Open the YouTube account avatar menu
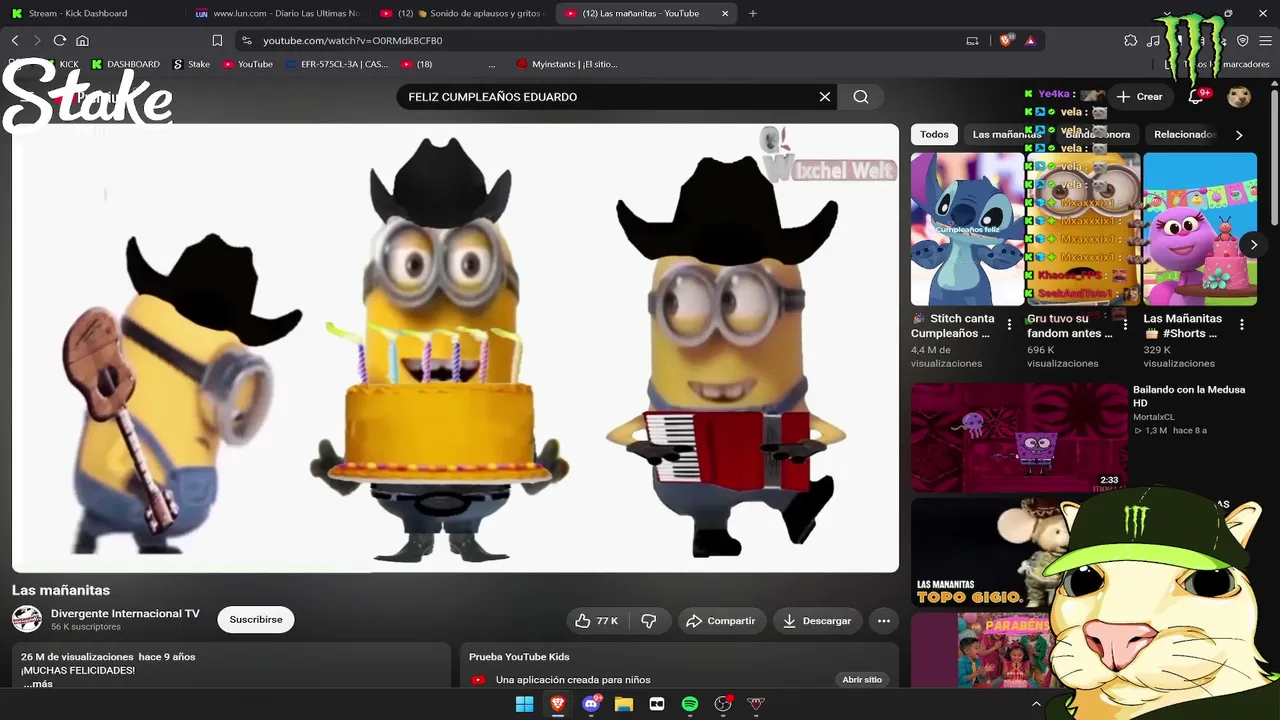 click(1239, 97)
